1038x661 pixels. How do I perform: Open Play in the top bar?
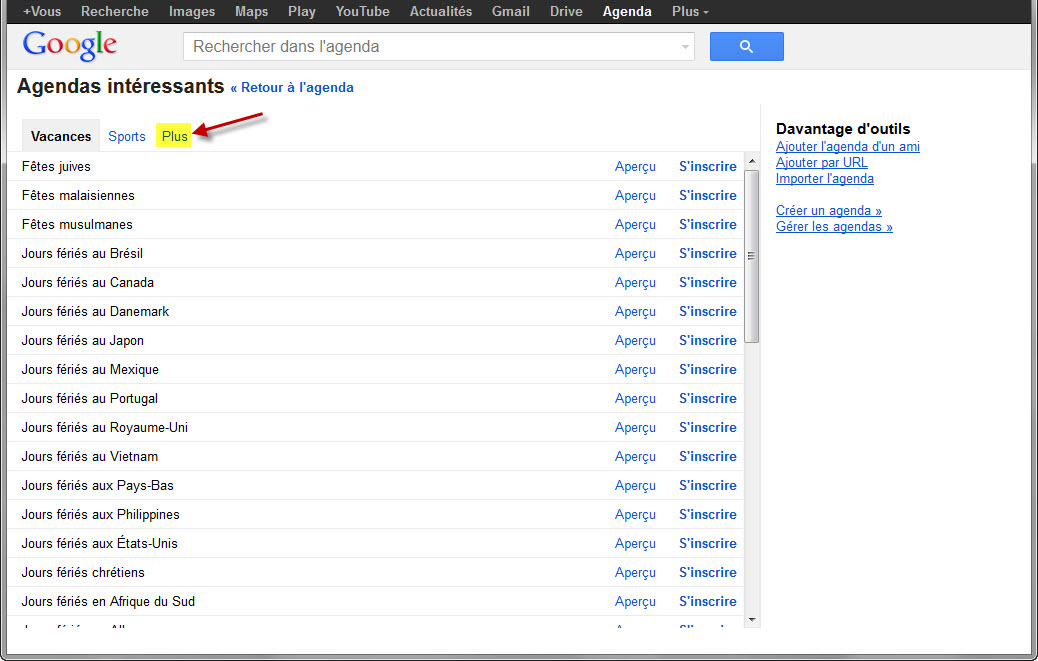(x=302, y=11)
